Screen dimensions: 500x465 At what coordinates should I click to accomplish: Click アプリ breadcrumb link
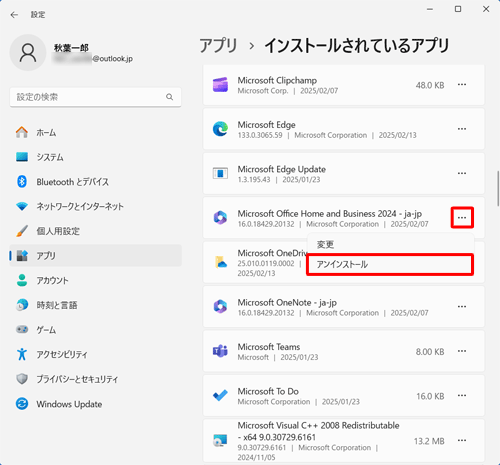[218, 46]
